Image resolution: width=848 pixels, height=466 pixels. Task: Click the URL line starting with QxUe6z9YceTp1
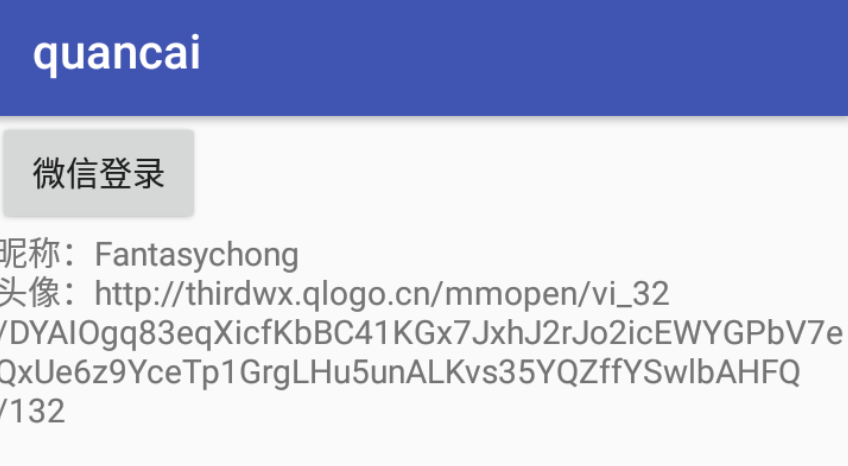(x=400, y=372)
